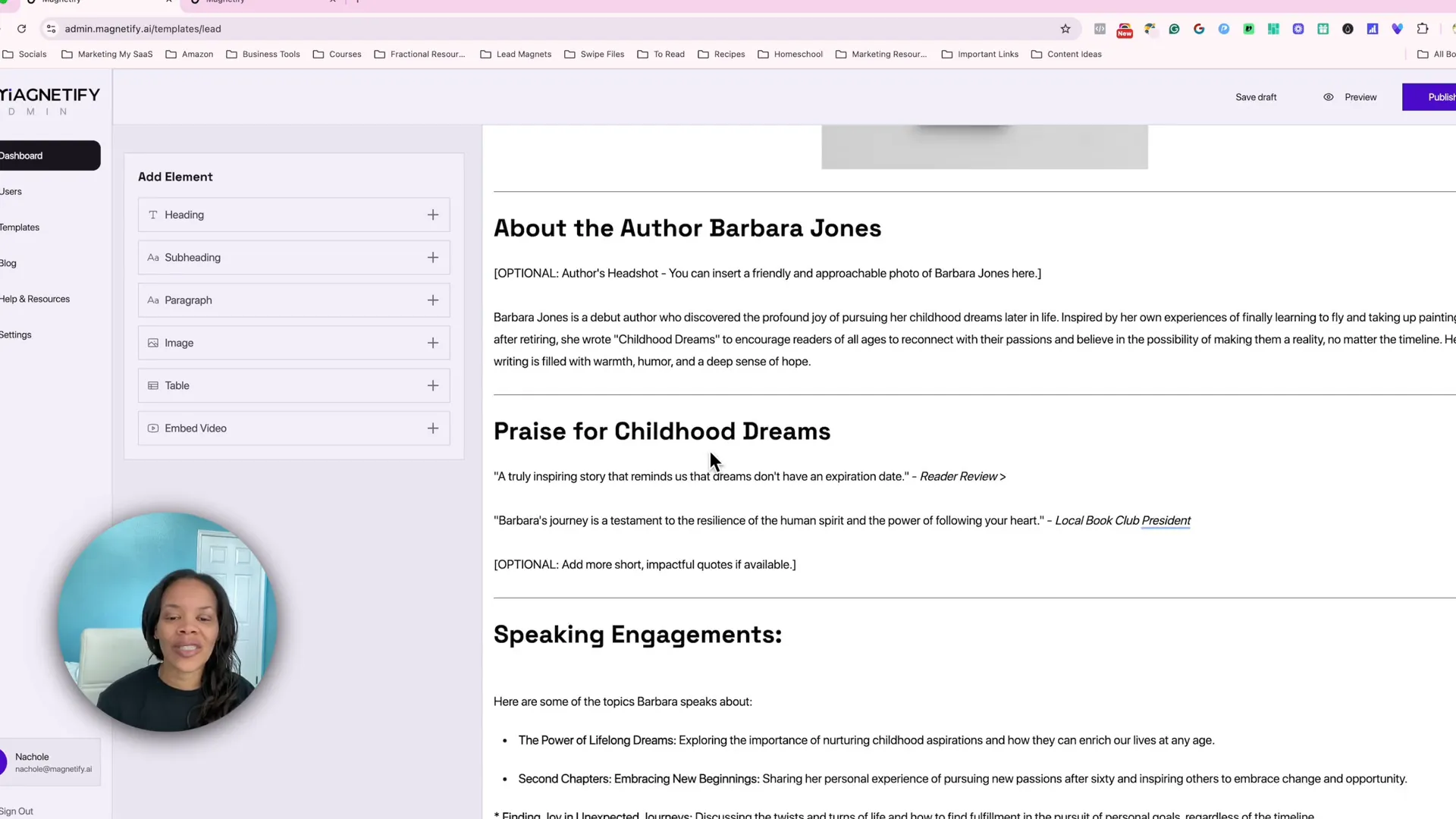Open the green gift box extension
The image size is (1456, 819).
tap(1323, 29)
